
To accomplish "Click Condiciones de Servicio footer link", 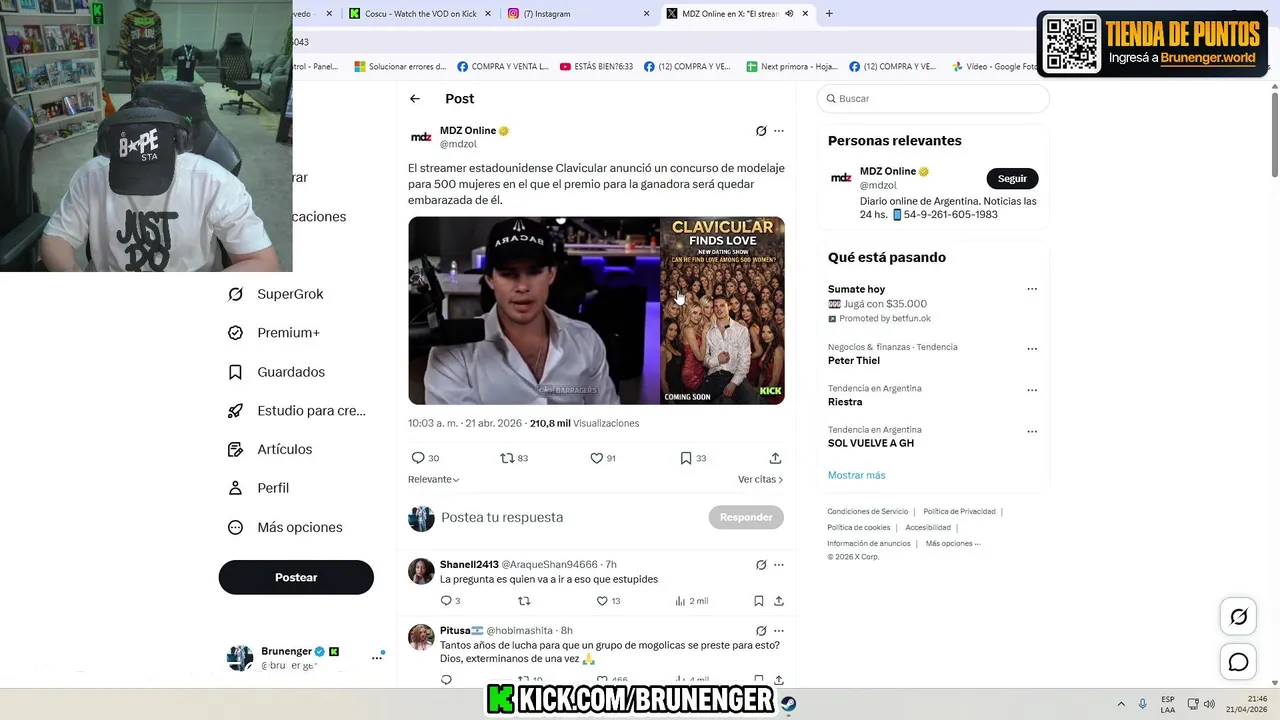I will coord(868,512).
